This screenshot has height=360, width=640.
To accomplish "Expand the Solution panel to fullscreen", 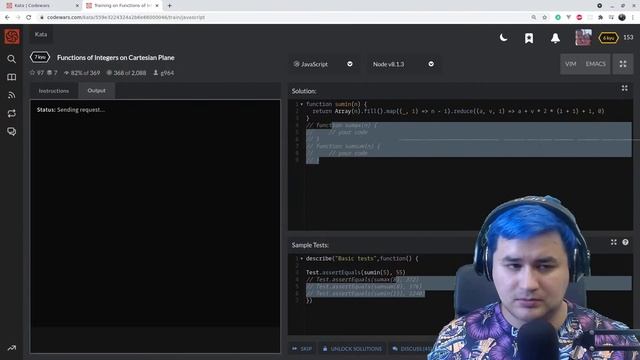I will click(624, 88).
